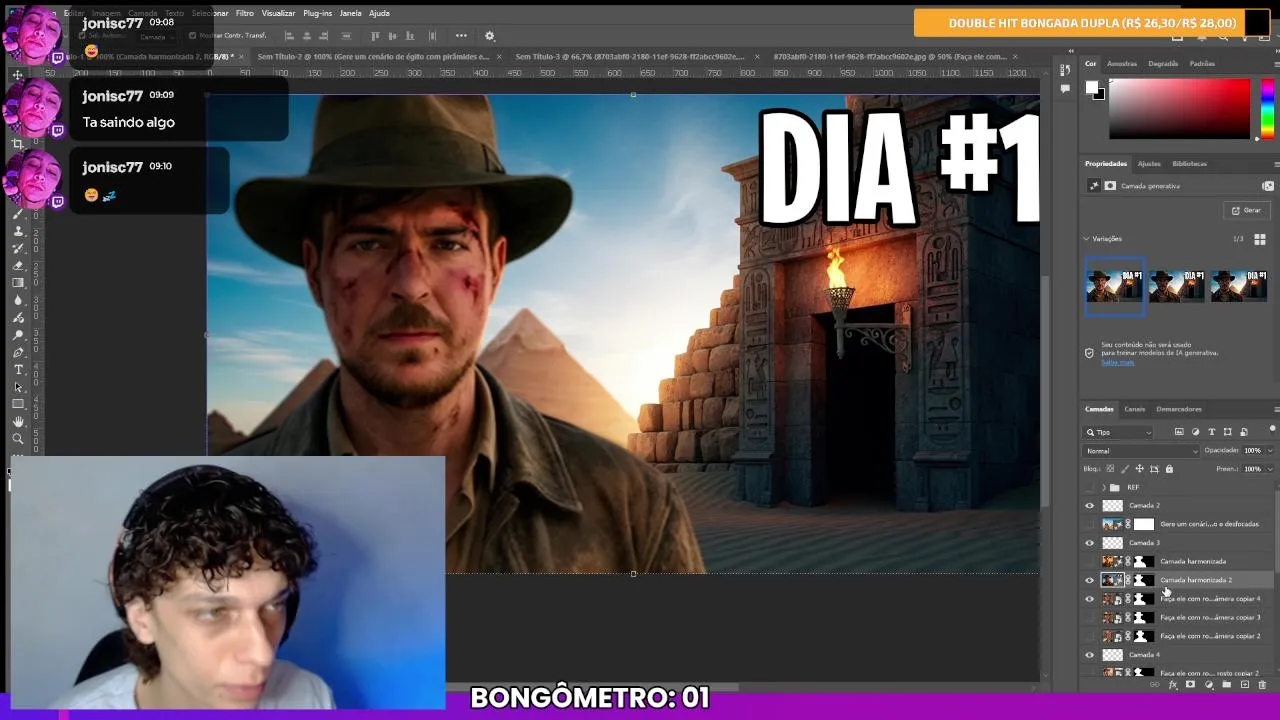Select the Hand tool
The width and height of the screenshot is (1280, 720).
point(18,421)
